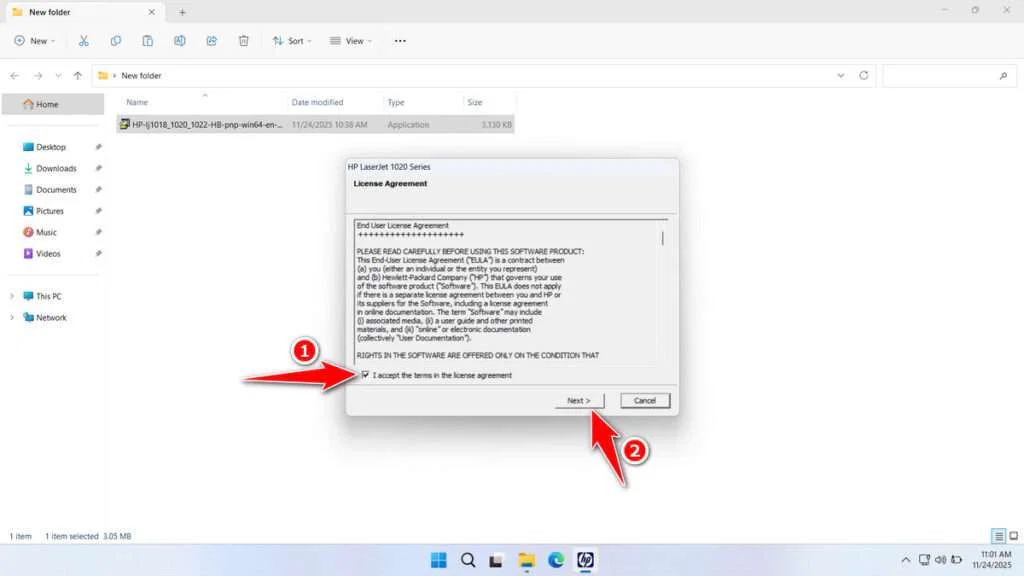
Task: Copy the selected file
Action: [x=115, y=40]
